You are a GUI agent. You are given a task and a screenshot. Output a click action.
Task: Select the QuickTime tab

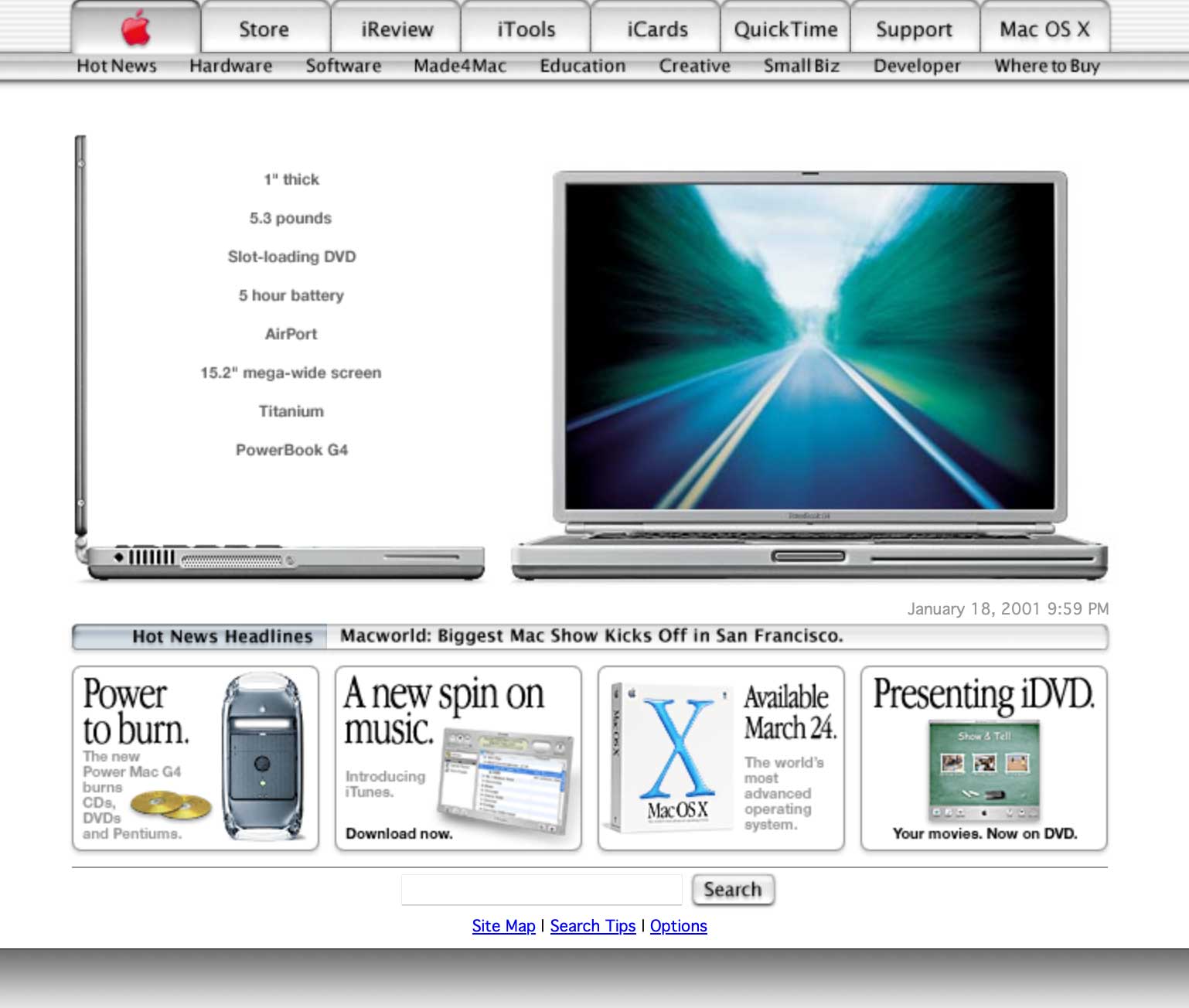(786, 29)
